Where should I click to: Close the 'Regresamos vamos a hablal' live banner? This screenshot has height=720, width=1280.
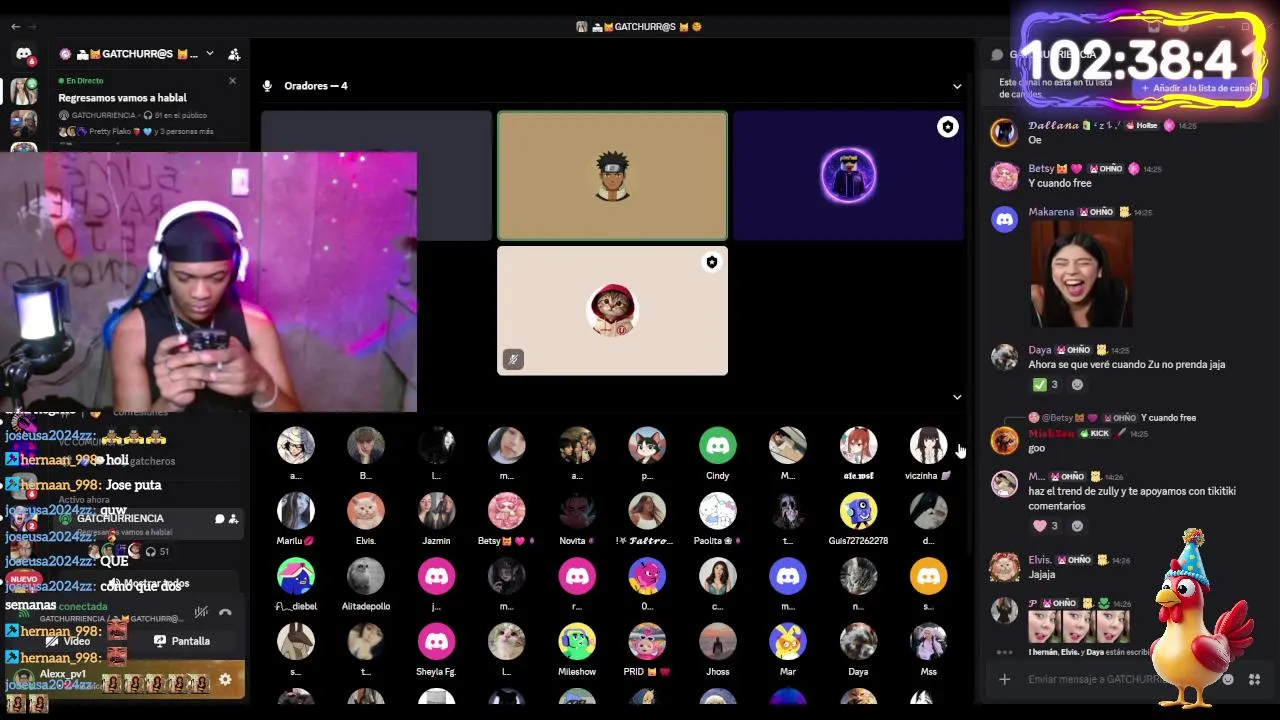tap(232, 81)
